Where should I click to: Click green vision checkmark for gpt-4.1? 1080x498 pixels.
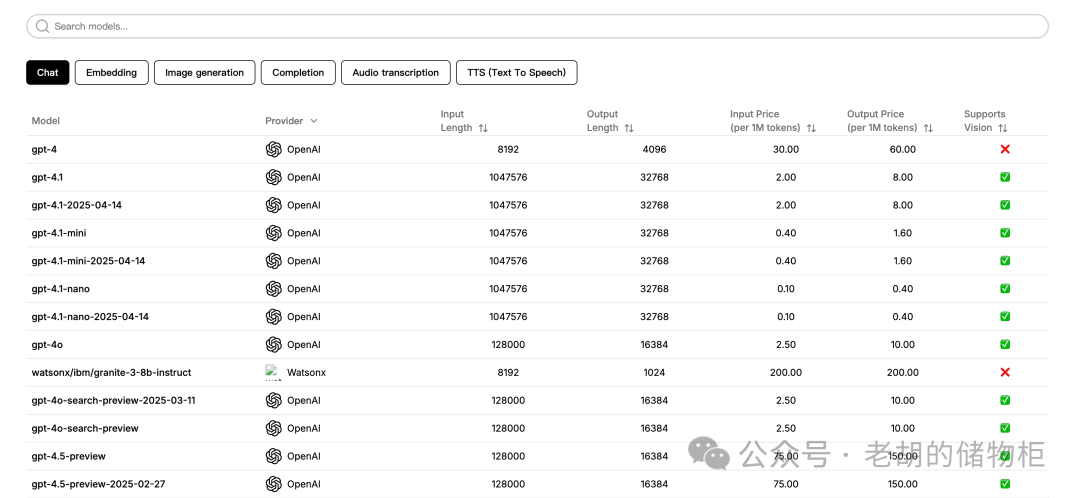click(x=1005, y=177)
